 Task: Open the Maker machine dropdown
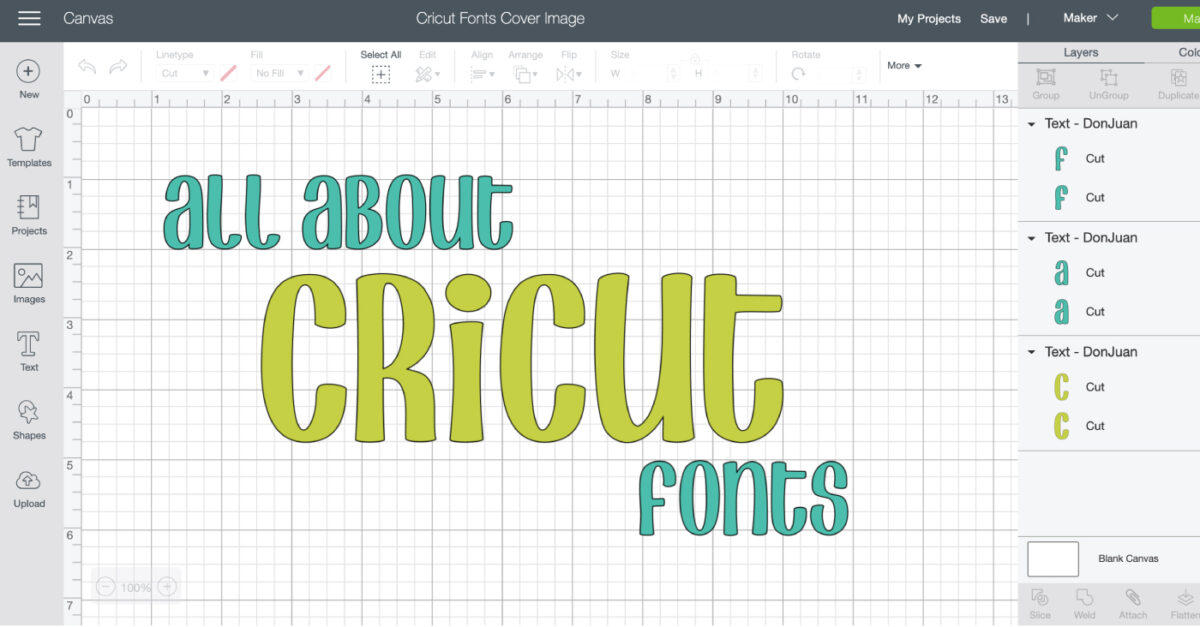pyautogui.click(x=1090, y=18)
